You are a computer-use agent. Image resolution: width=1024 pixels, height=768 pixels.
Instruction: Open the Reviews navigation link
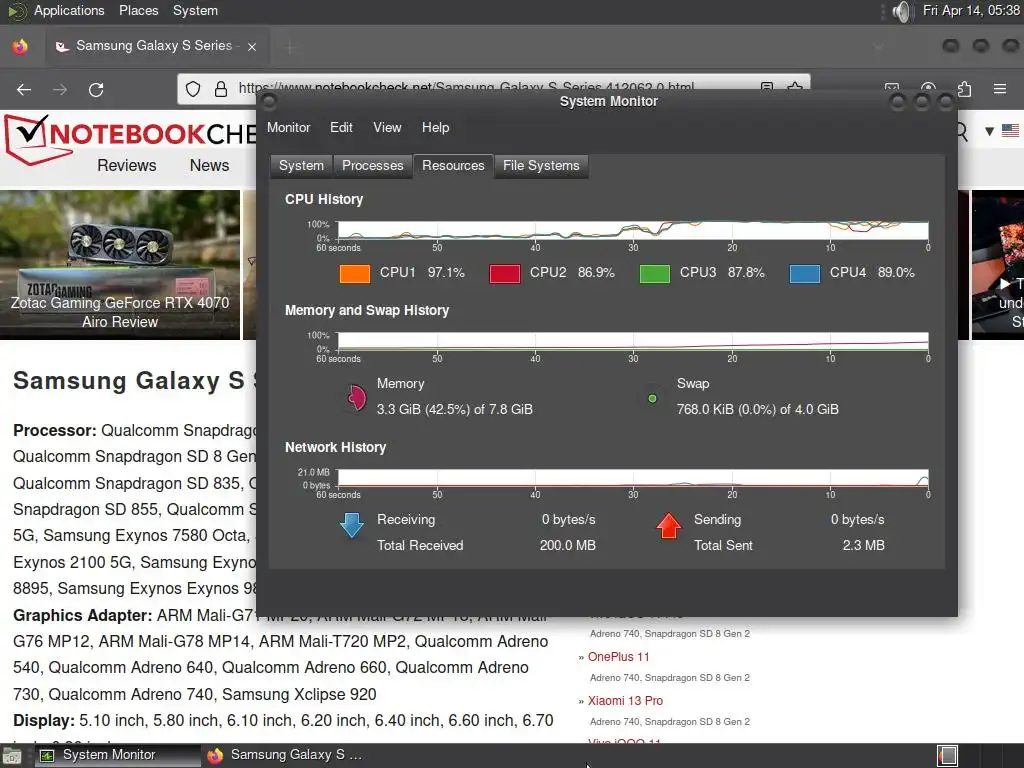127,165
